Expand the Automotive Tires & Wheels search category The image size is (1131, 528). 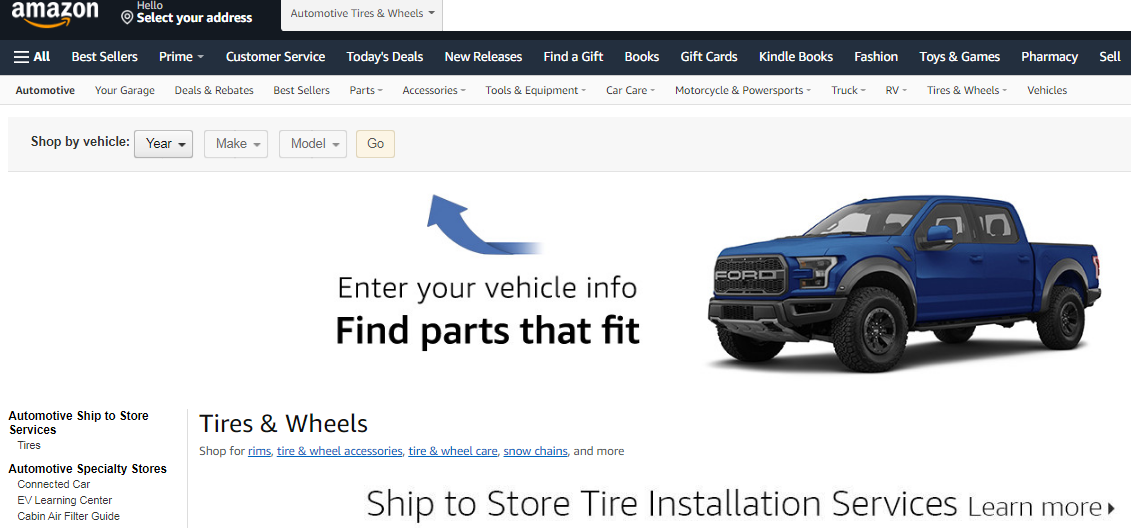tap(362, 14)
